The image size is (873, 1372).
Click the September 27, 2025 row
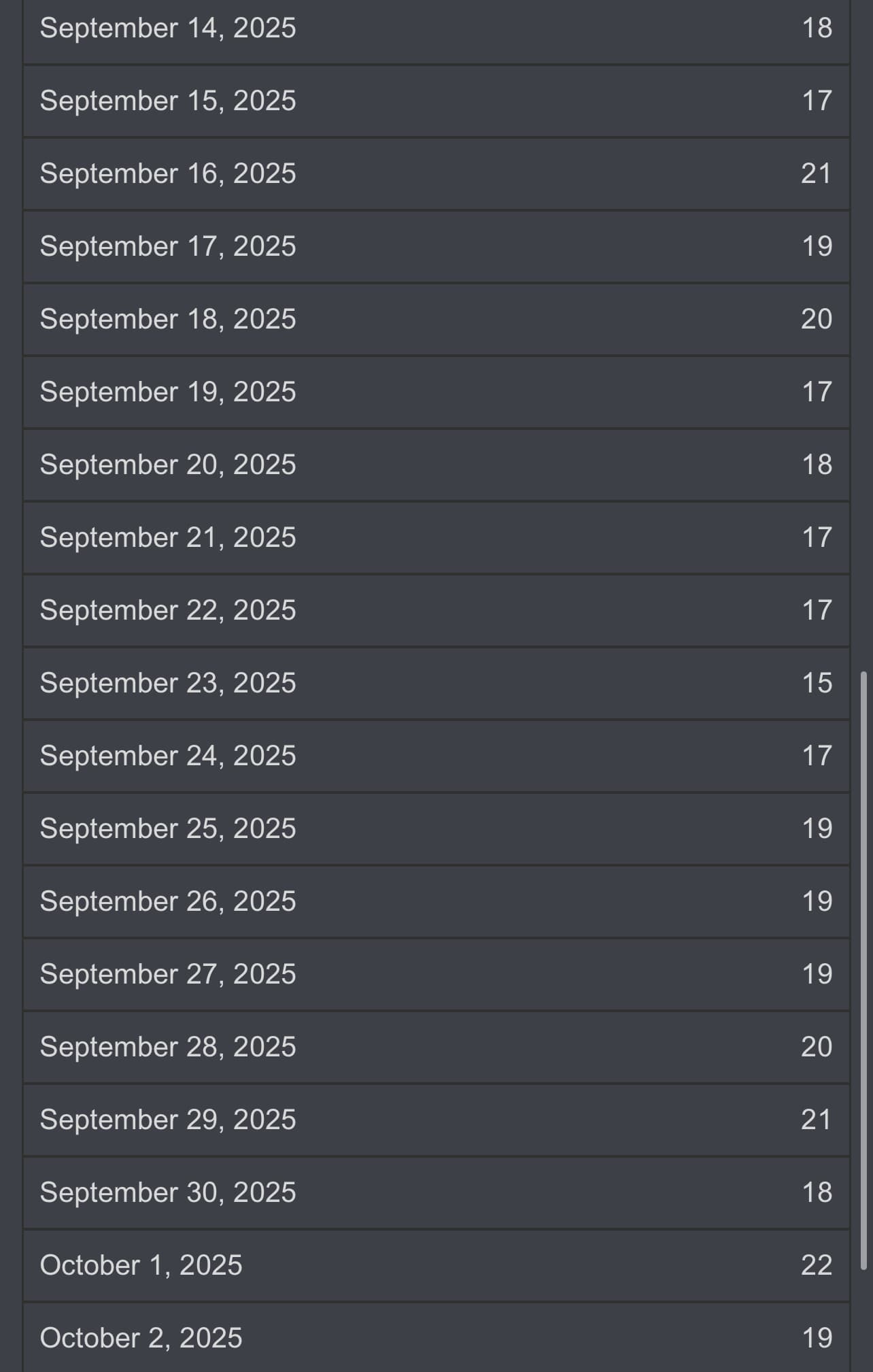pos(435,975)
